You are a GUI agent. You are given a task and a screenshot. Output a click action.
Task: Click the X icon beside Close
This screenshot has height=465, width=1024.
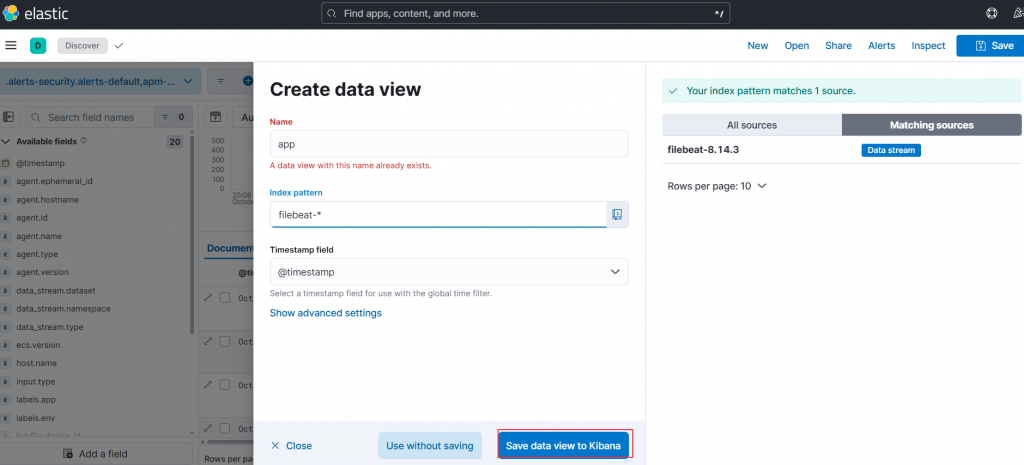275,445
